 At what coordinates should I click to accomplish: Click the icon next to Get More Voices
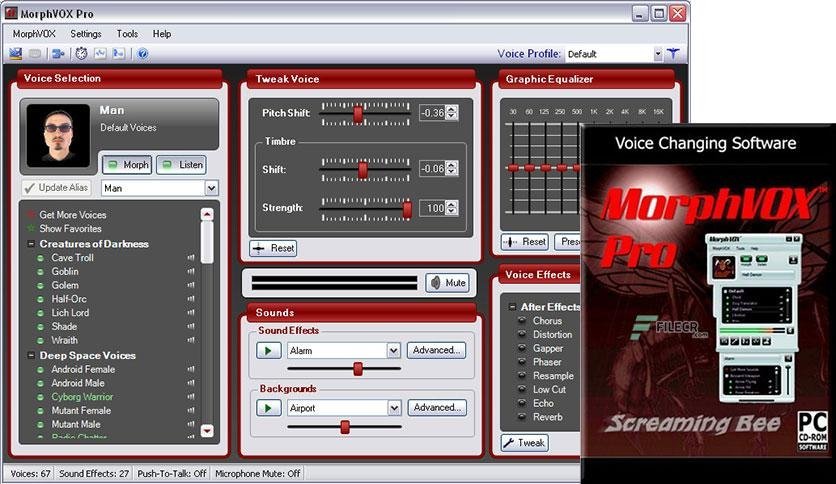[31, 215]
